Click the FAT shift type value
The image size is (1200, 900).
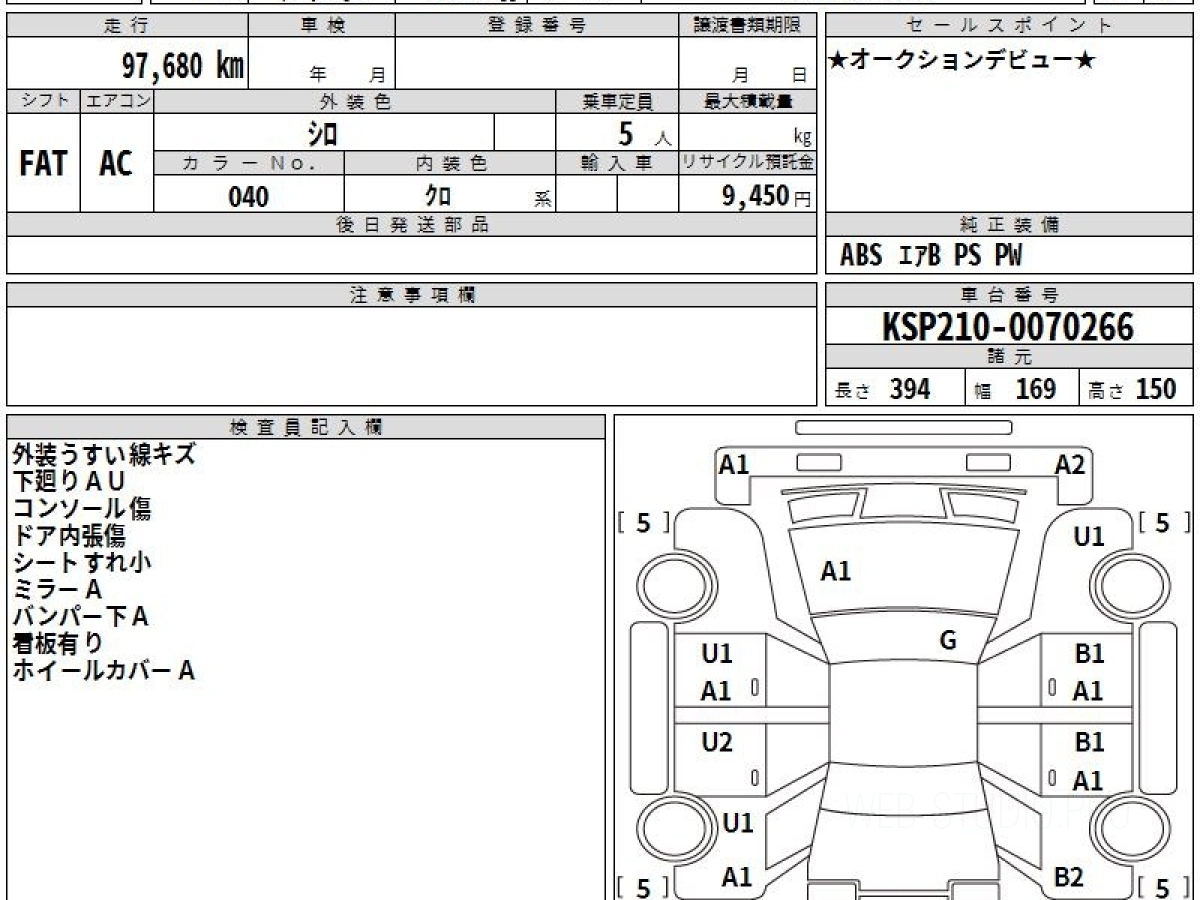[43, 164]
